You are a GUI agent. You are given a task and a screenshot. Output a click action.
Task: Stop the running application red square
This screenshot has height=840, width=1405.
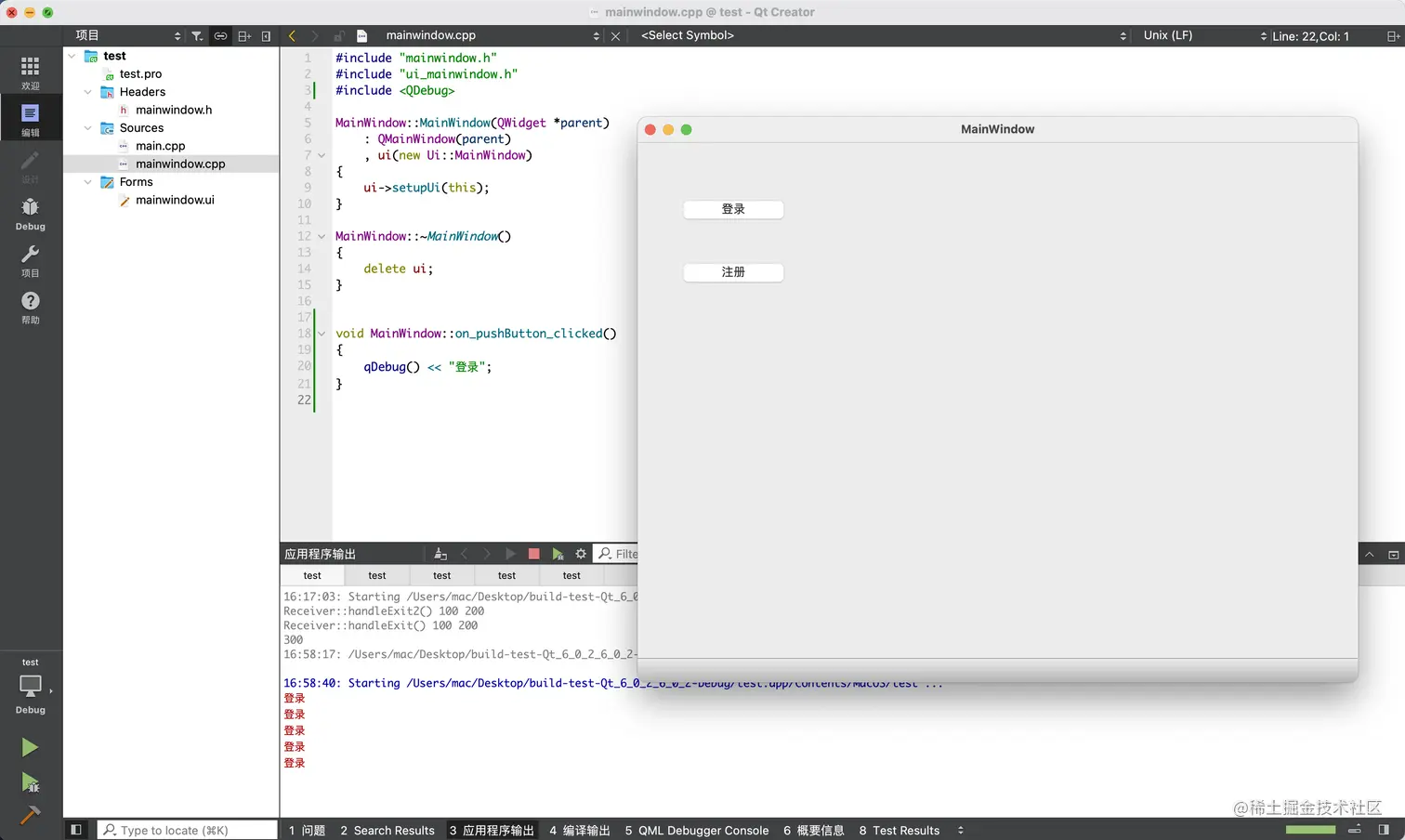(x=533, y=554)
